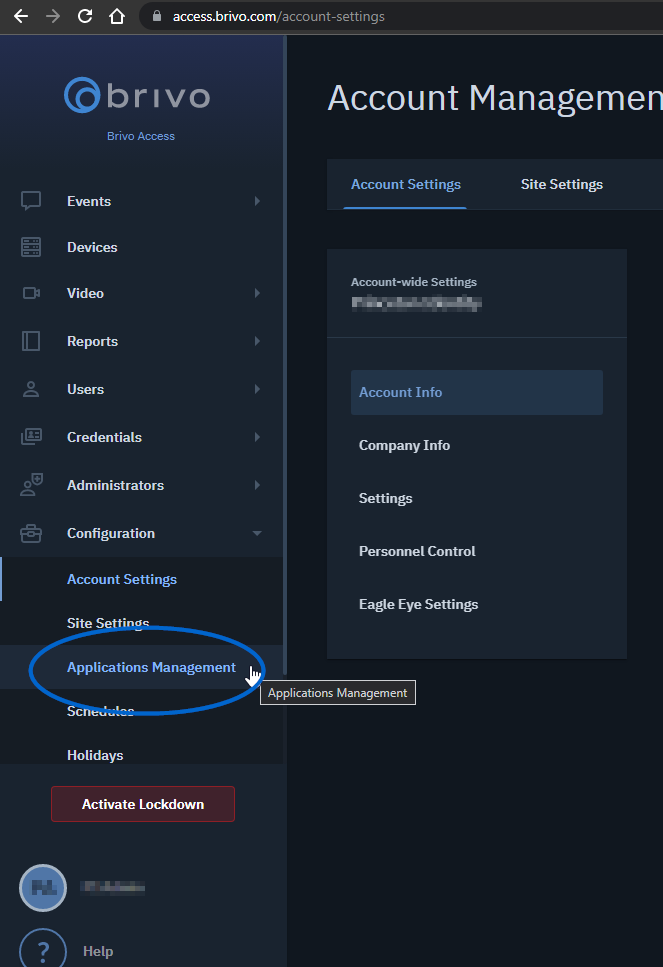
Task: Click the Brivo Access link
Action: (141, 136)
